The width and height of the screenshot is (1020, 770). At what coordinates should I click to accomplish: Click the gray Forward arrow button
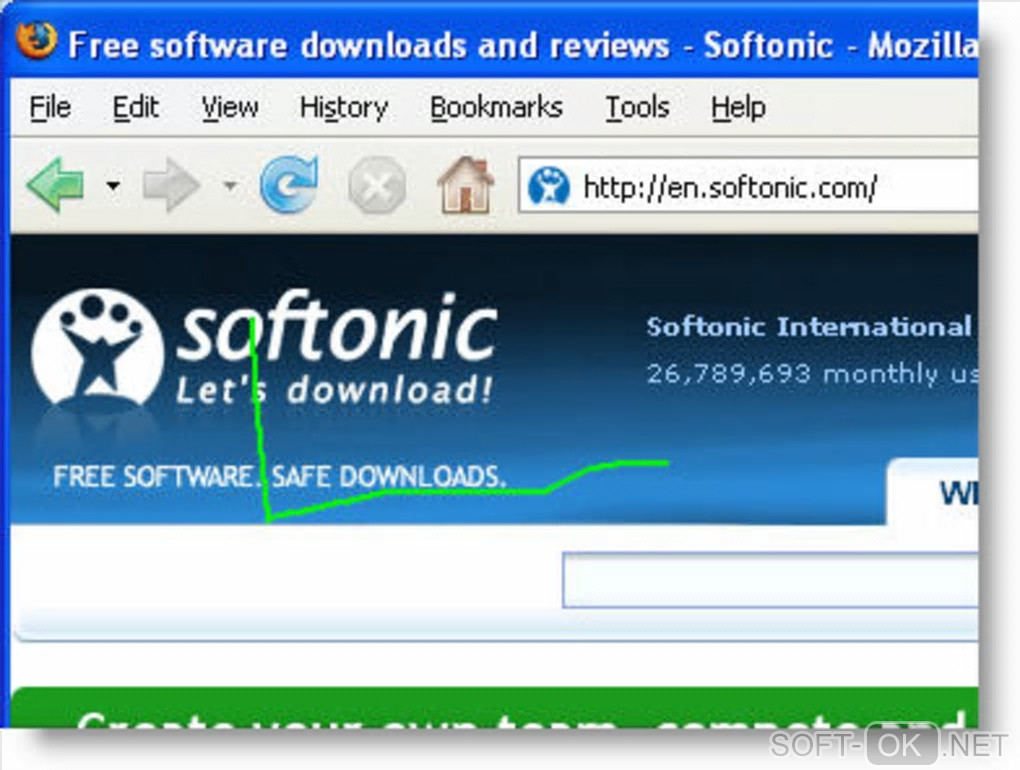pos(171,185)
